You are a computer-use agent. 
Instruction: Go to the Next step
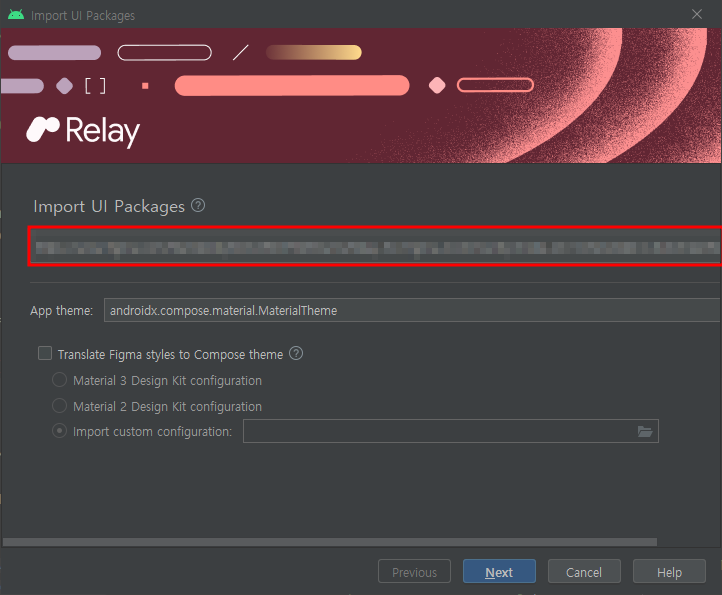(x=499, y=572)
